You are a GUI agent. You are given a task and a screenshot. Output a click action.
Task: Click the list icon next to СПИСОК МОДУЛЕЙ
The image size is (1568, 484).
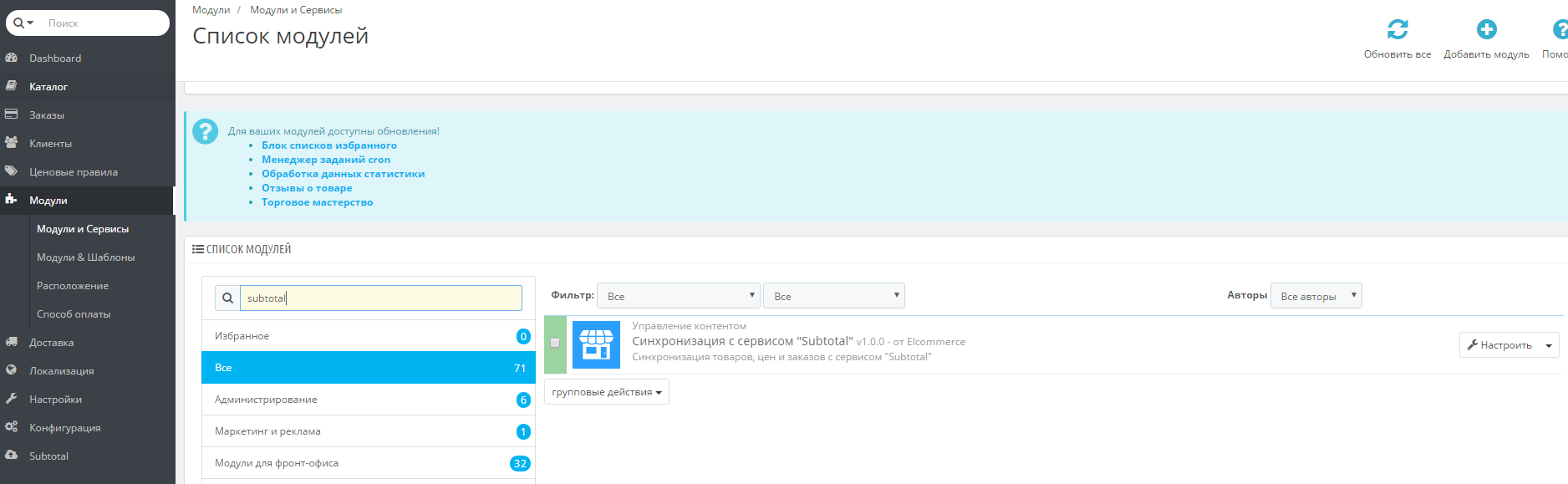tap(198, 249)
